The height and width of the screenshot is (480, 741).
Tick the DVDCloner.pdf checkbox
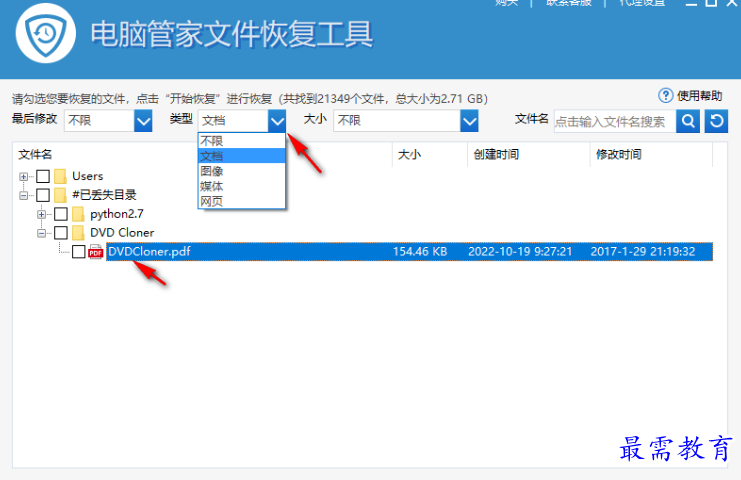click(x=79, y=252)
